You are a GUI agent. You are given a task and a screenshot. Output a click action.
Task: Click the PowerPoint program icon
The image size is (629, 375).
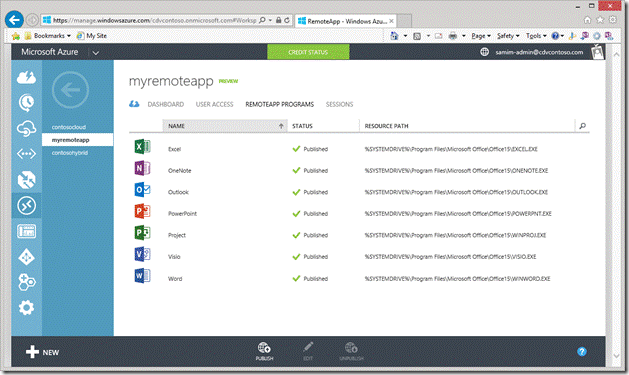142,211
